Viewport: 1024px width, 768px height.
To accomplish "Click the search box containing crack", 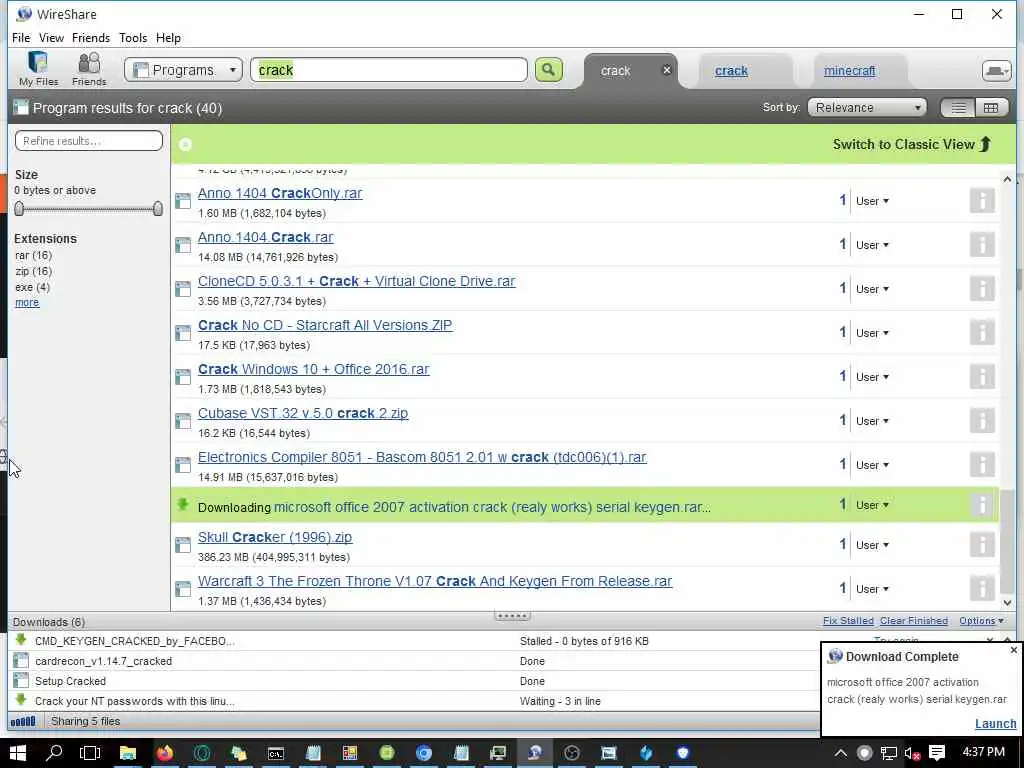I will (x=389, y=70).
